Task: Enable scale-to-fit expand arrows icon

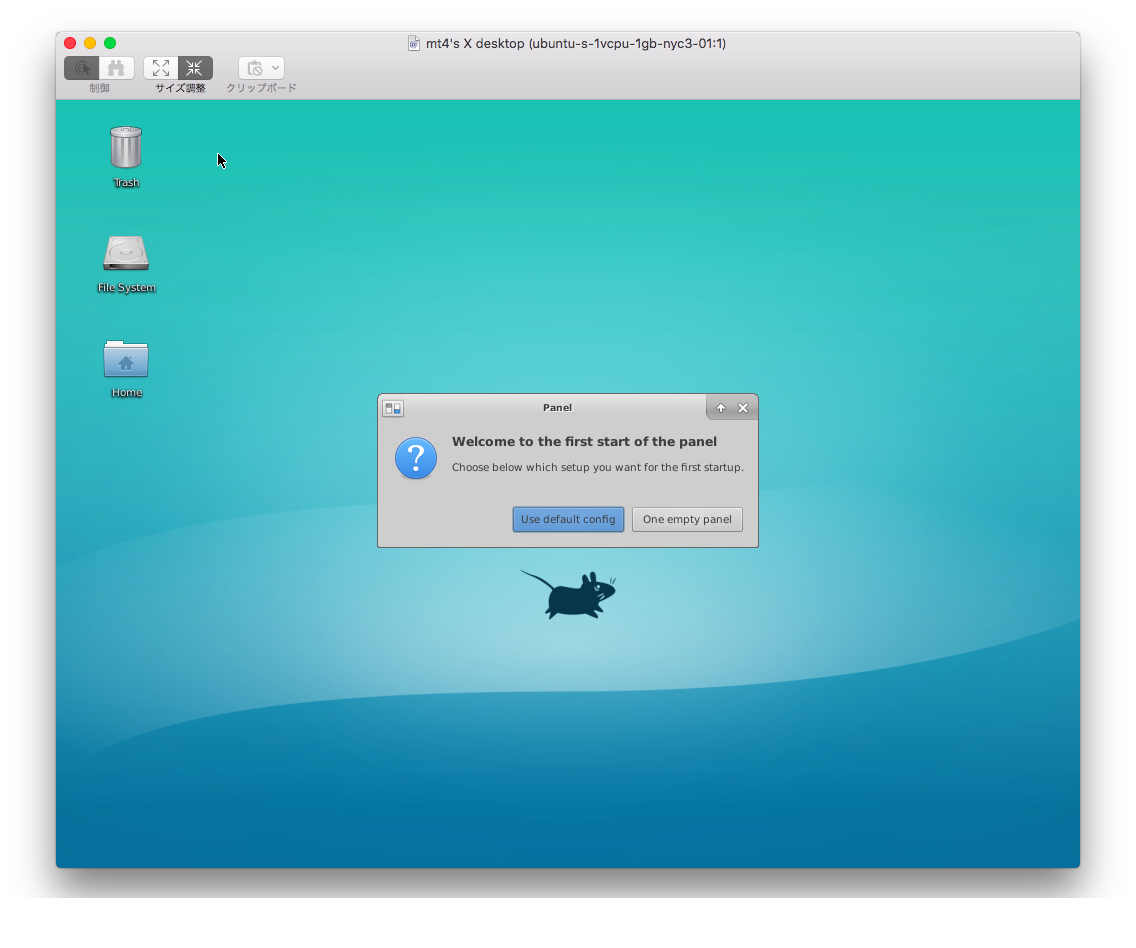Action: click(161, 68)
